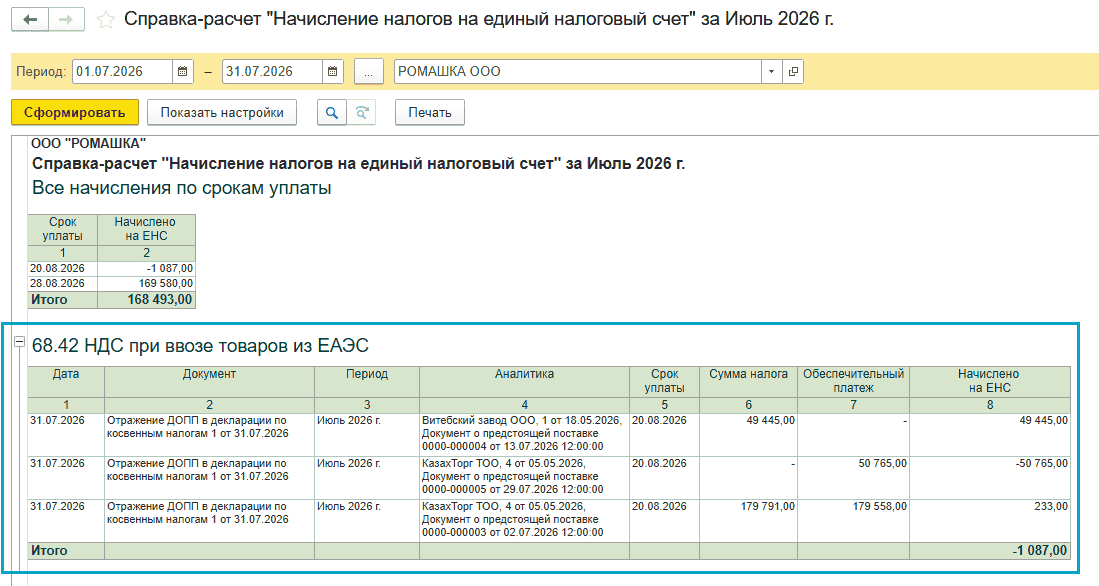
Task: Select the bottom Итого -1 087,00 cell
Action: [990, 551]
